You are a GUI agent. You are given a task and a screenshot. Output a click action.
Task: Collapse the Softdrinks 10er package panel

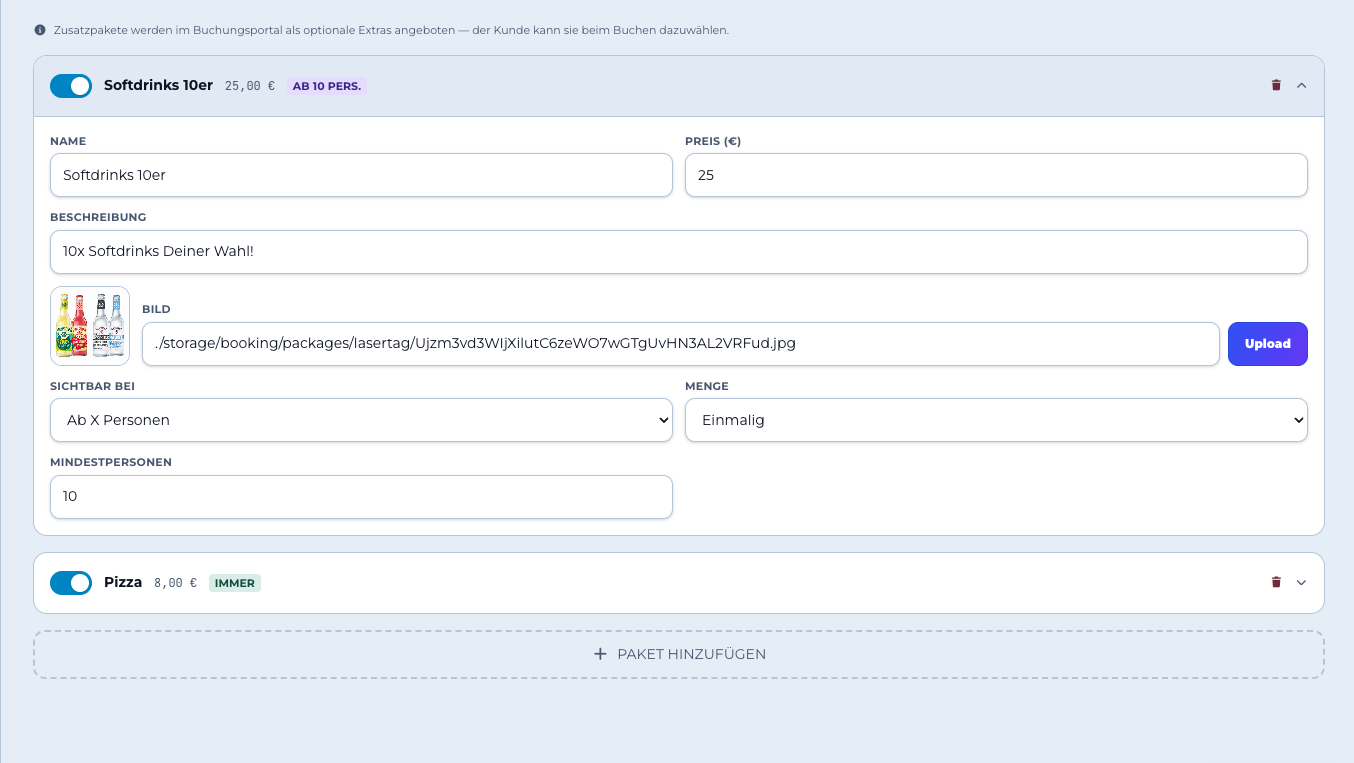coord(1301,85)
